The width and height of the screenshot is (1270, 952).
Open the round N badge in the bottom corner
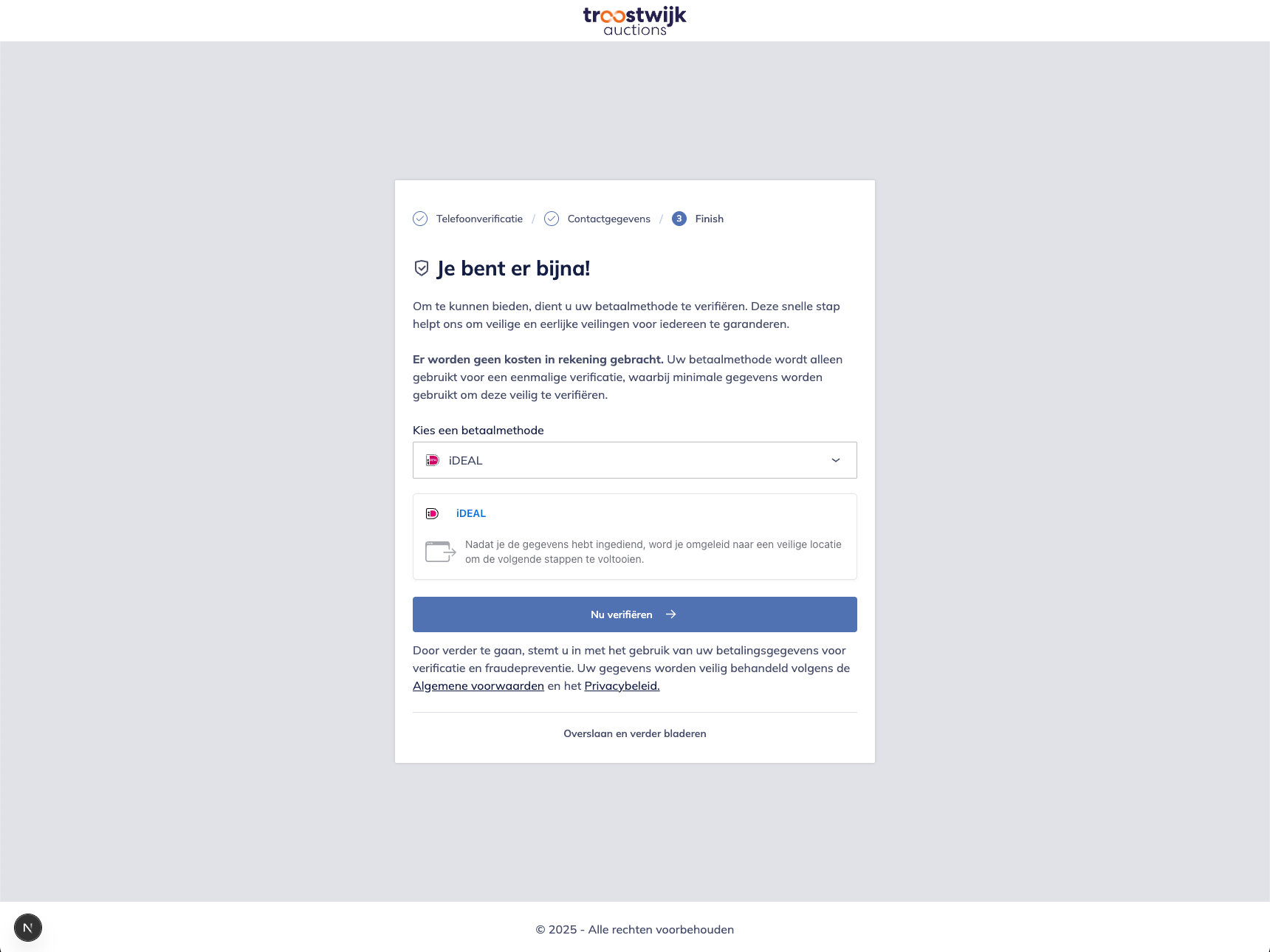(x=28, y=928)
